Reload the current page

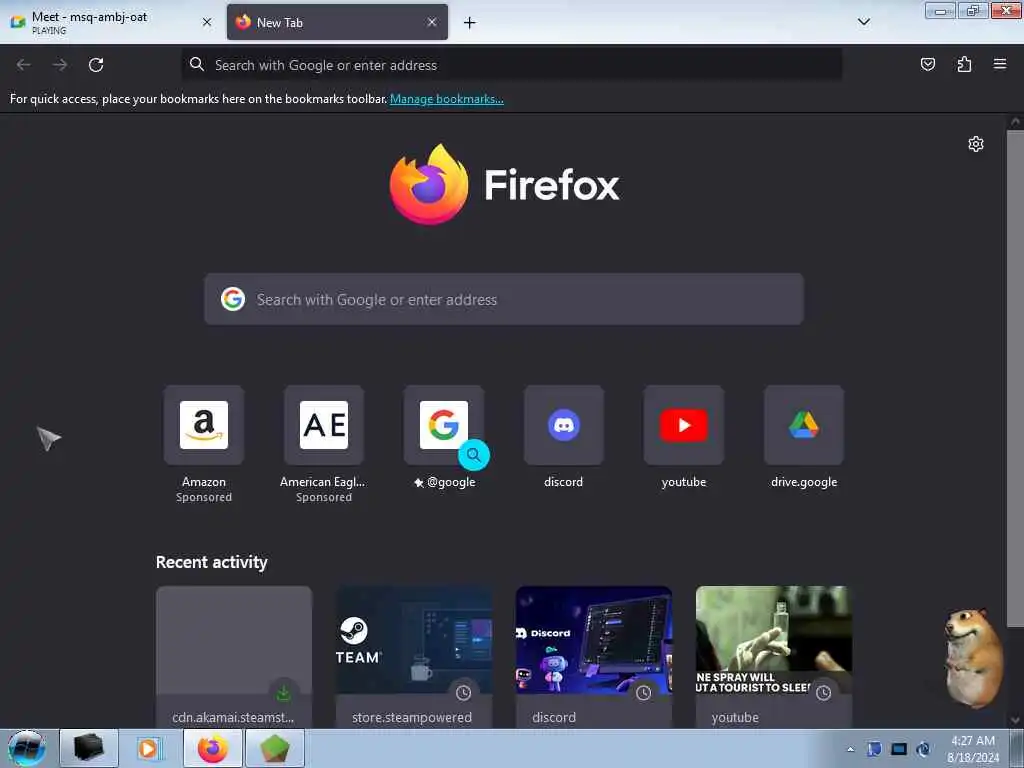click(x=96, y=65)
